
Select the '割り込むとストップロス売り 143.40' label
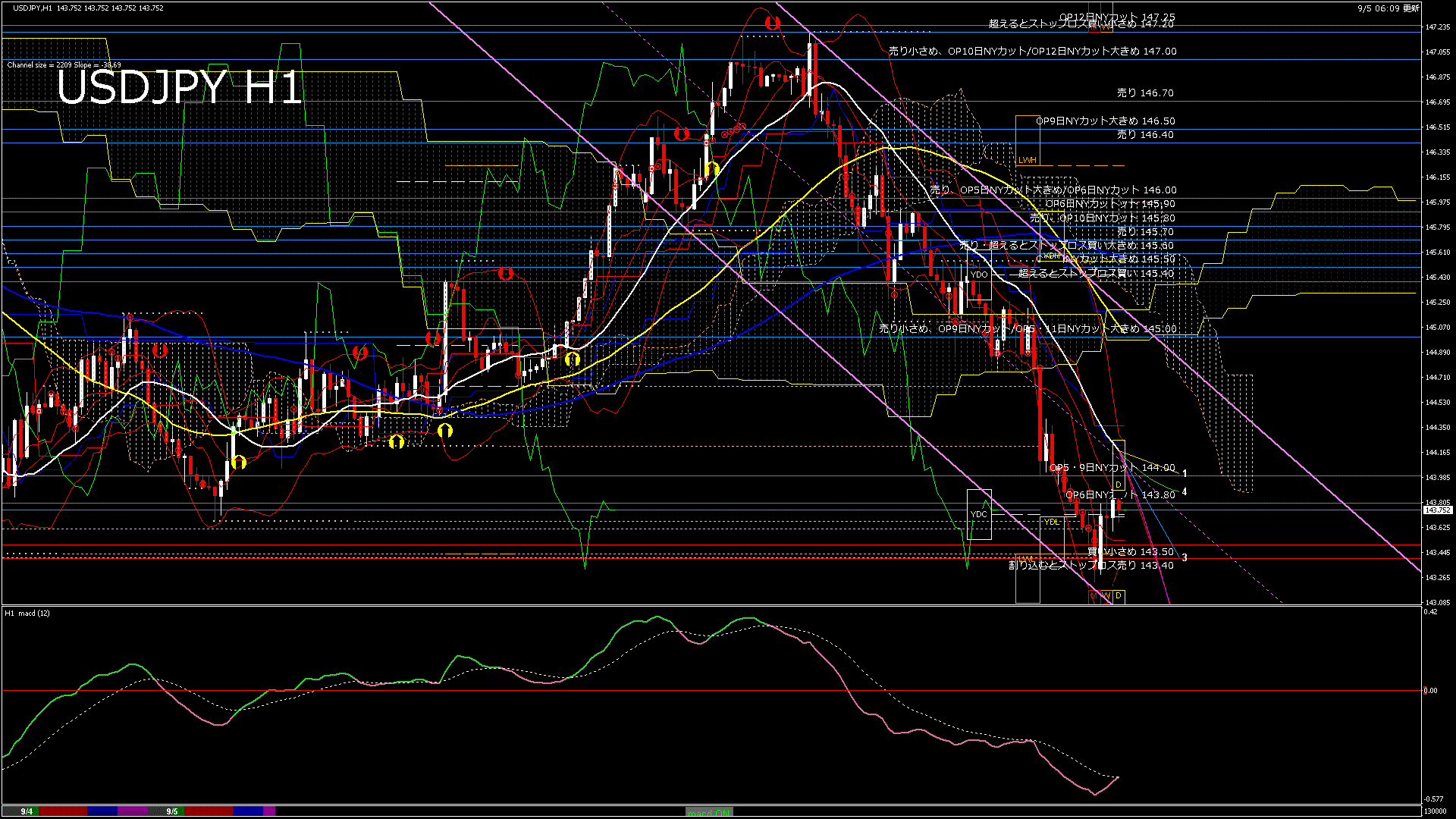tap(1091, 565)
